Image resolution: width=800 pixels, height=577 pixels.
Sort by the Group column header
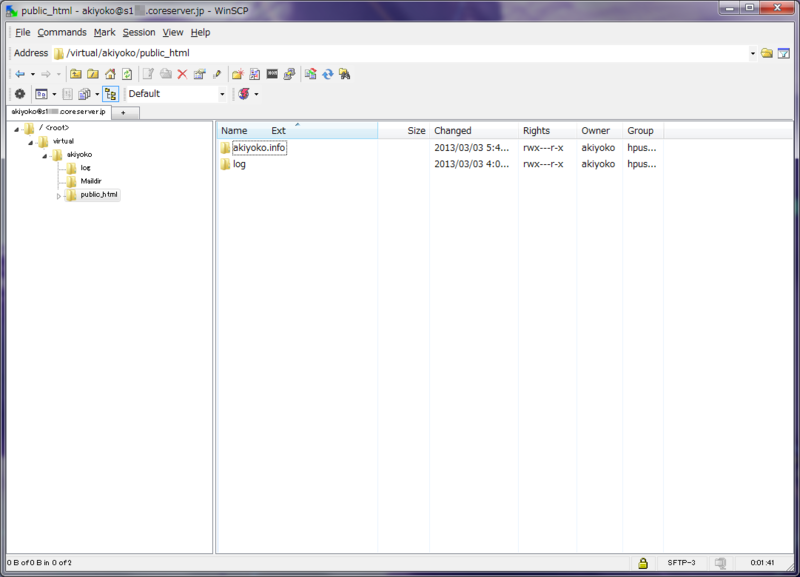(x=643, y=131)
